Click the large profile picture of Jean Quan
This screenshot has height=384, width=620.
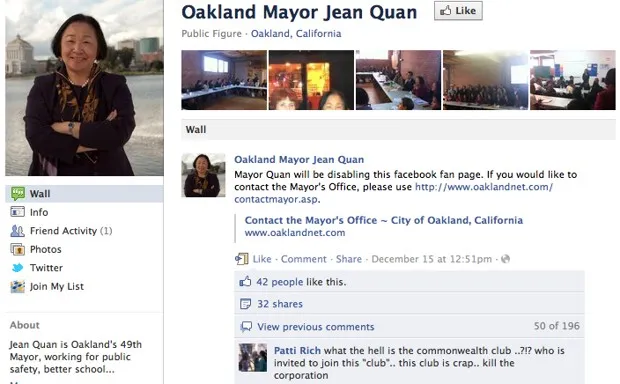click(x=84, y=88)
